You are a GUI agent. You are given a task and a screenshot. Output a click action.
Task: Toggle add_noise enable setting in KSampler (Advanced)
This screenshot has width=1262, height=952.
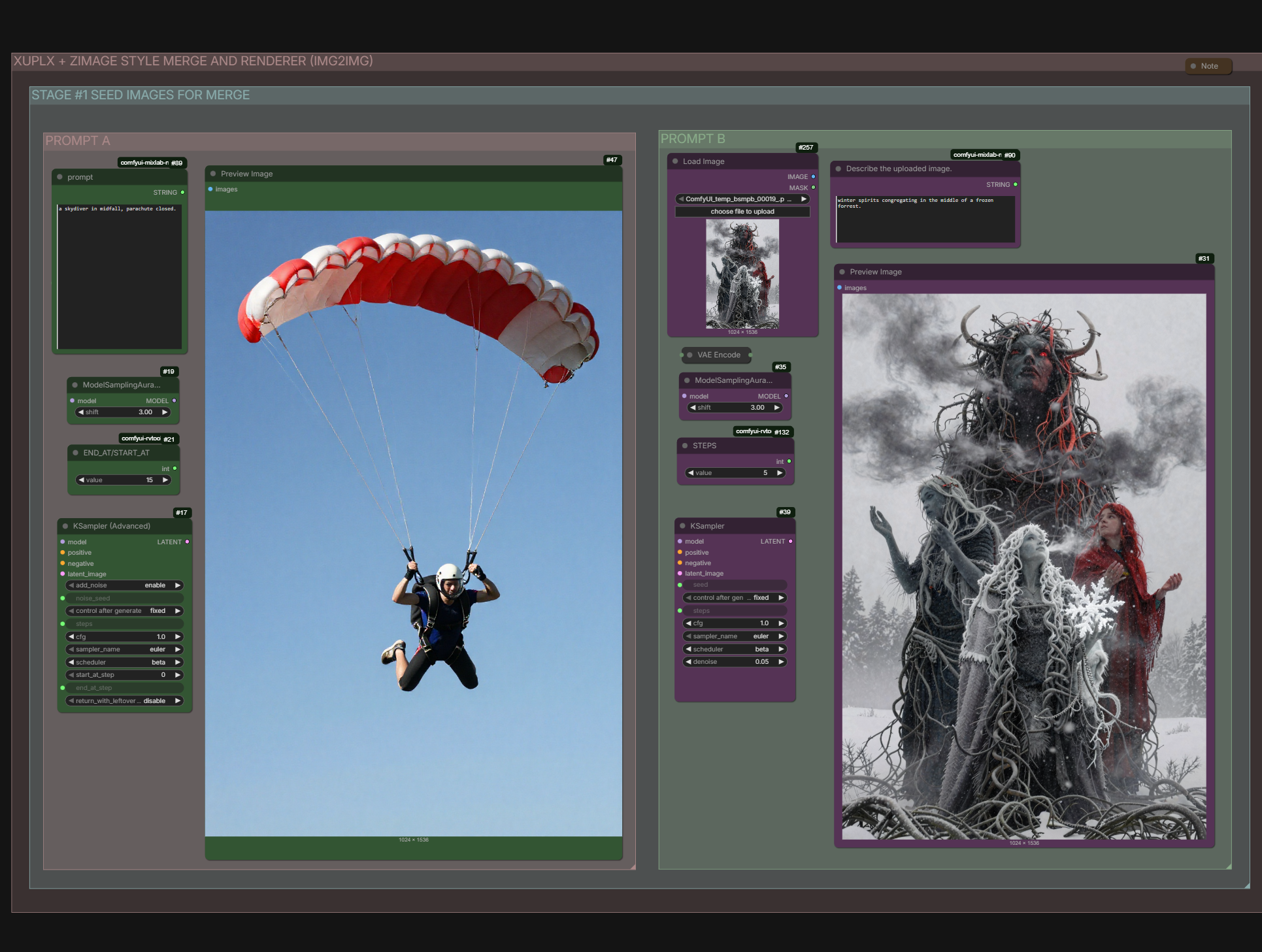click(x=124, y=585)
